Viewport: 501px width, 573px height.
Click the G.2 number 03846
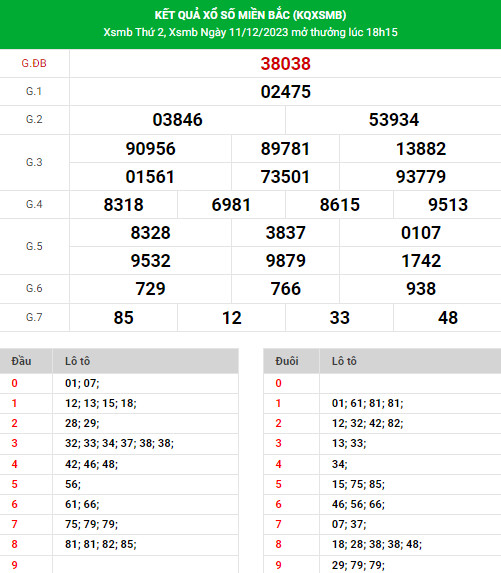point(177,120)
